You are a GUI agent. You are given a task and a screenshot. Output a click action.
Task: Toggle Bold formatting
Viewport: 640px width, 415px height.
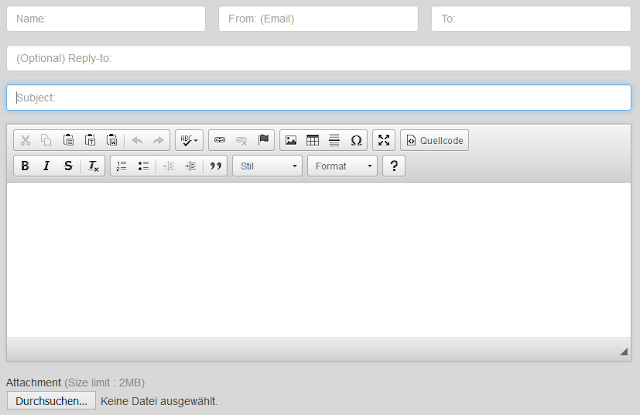click(x=25, y=166)
